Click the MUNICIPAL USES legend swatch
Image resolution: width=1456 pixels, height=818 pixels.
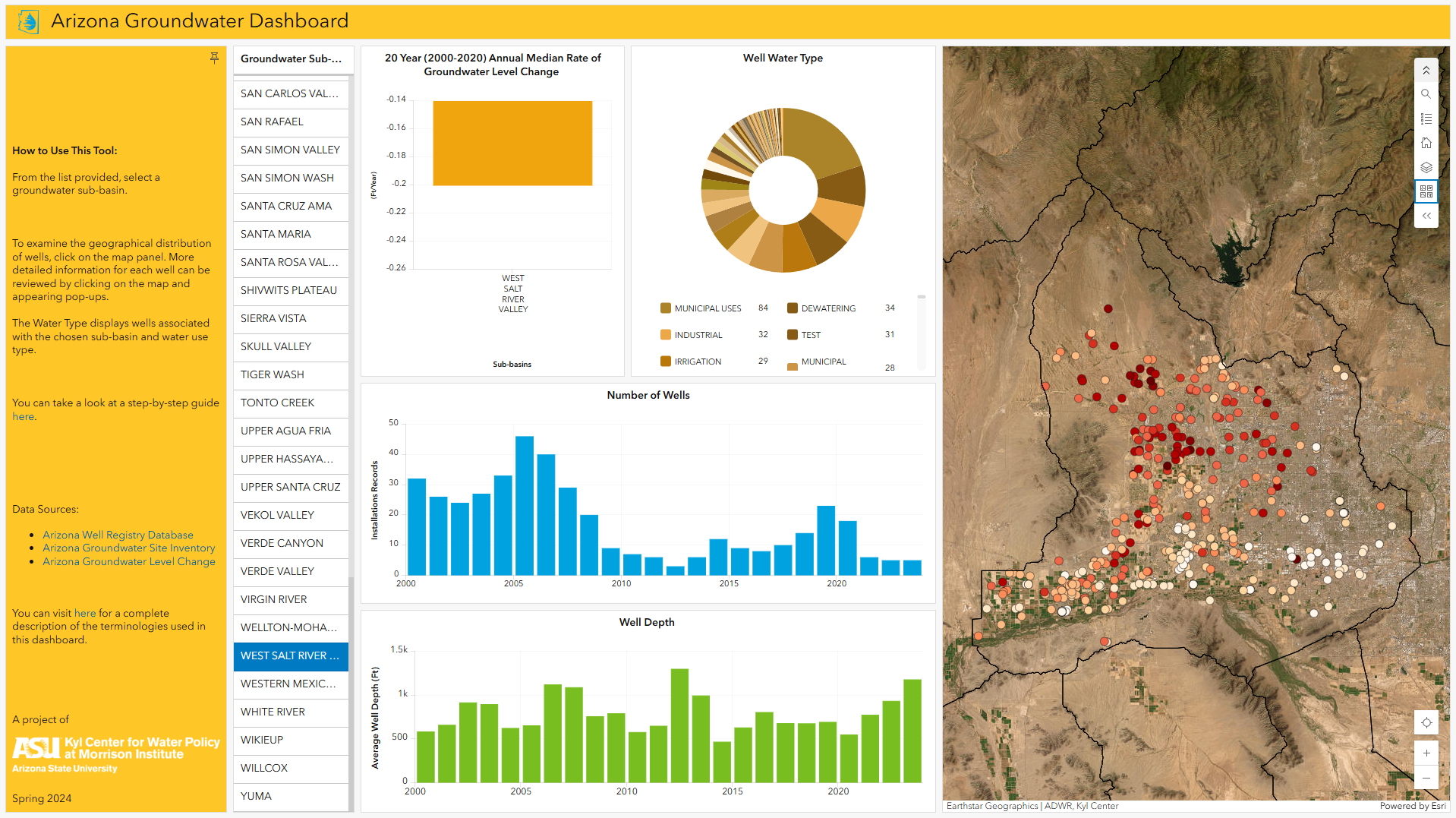click(x=666, y=308)
